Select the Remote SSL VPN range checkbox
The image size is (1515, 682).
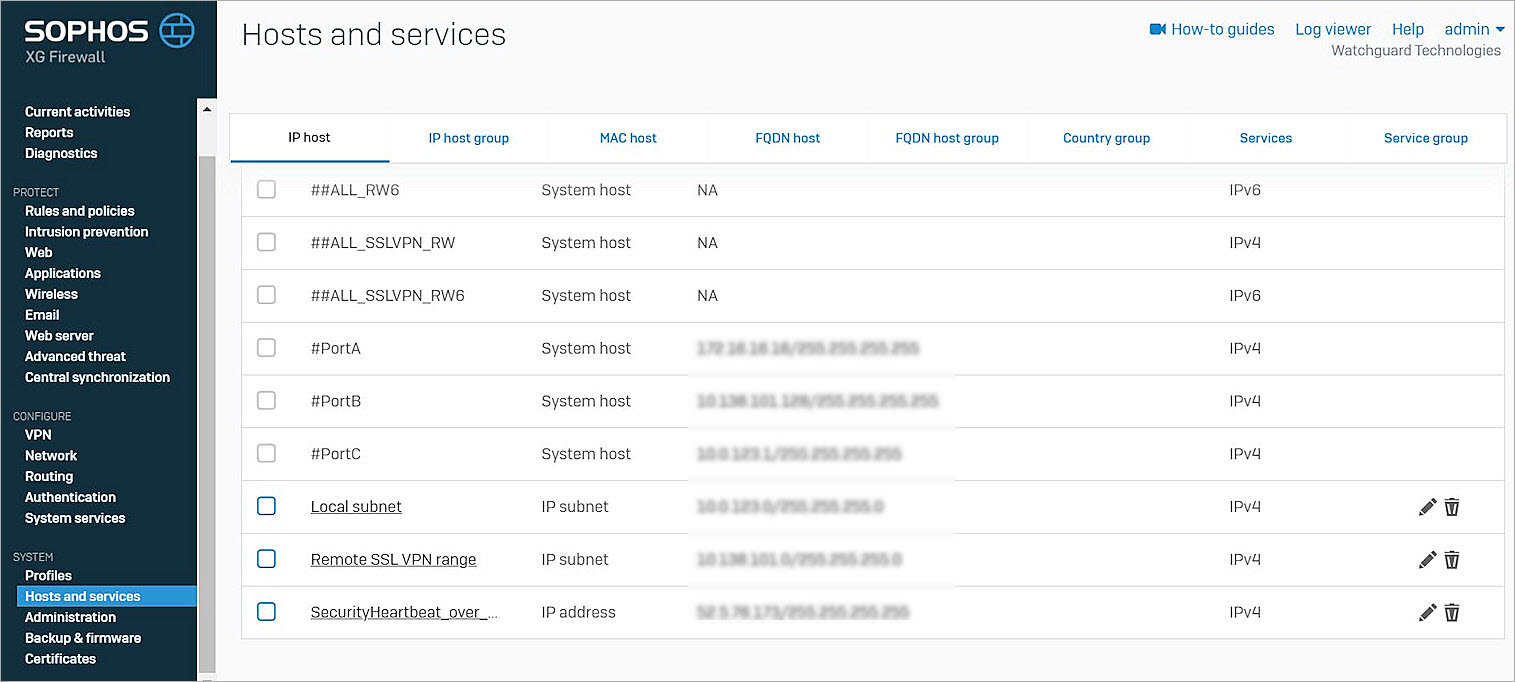(266, 559)
